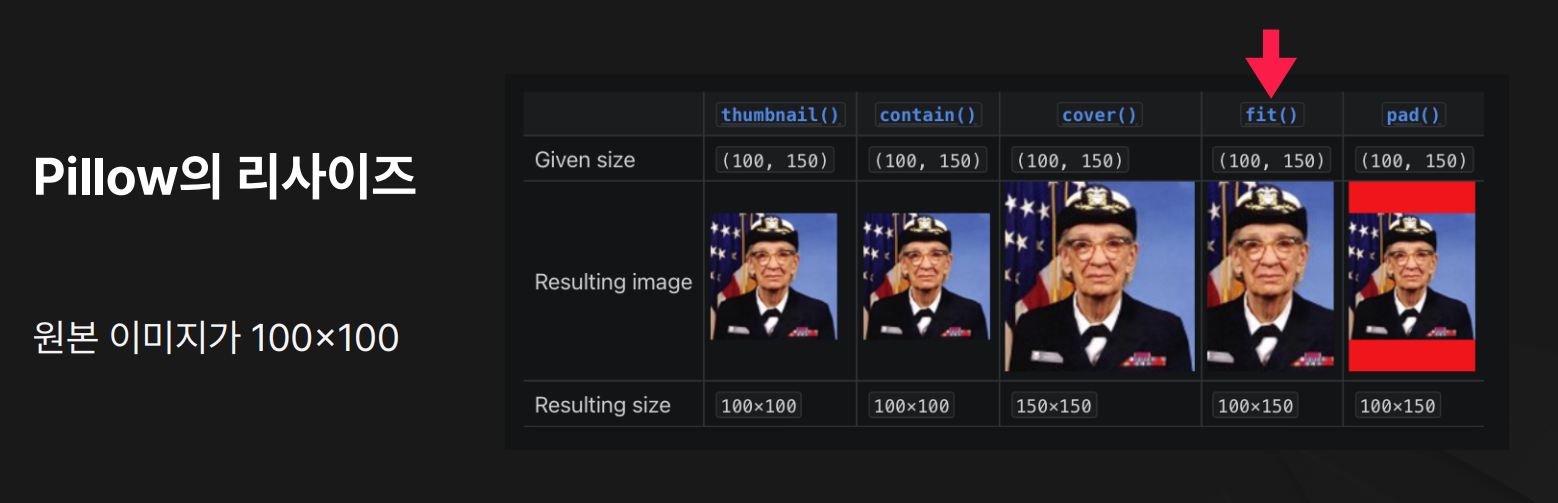
Task: Click the top red padding bar in pad() image
Action: coord(1412,197)
